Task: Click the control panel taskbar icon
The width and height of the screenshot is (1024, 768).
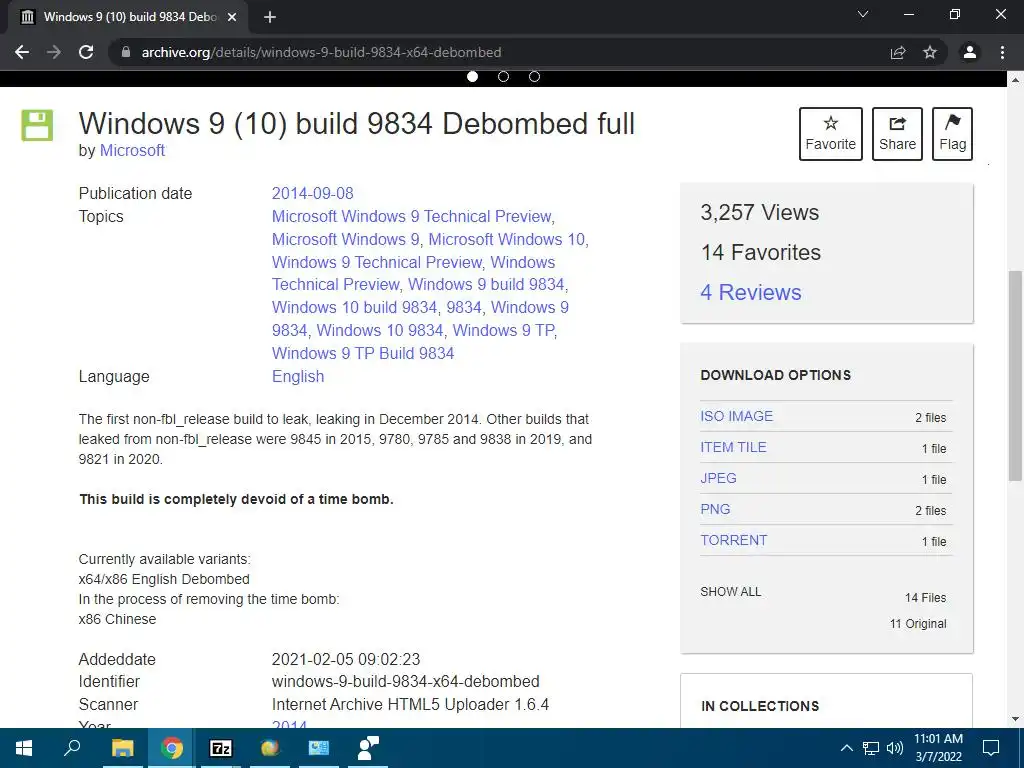Action: (x=319, y=748)
